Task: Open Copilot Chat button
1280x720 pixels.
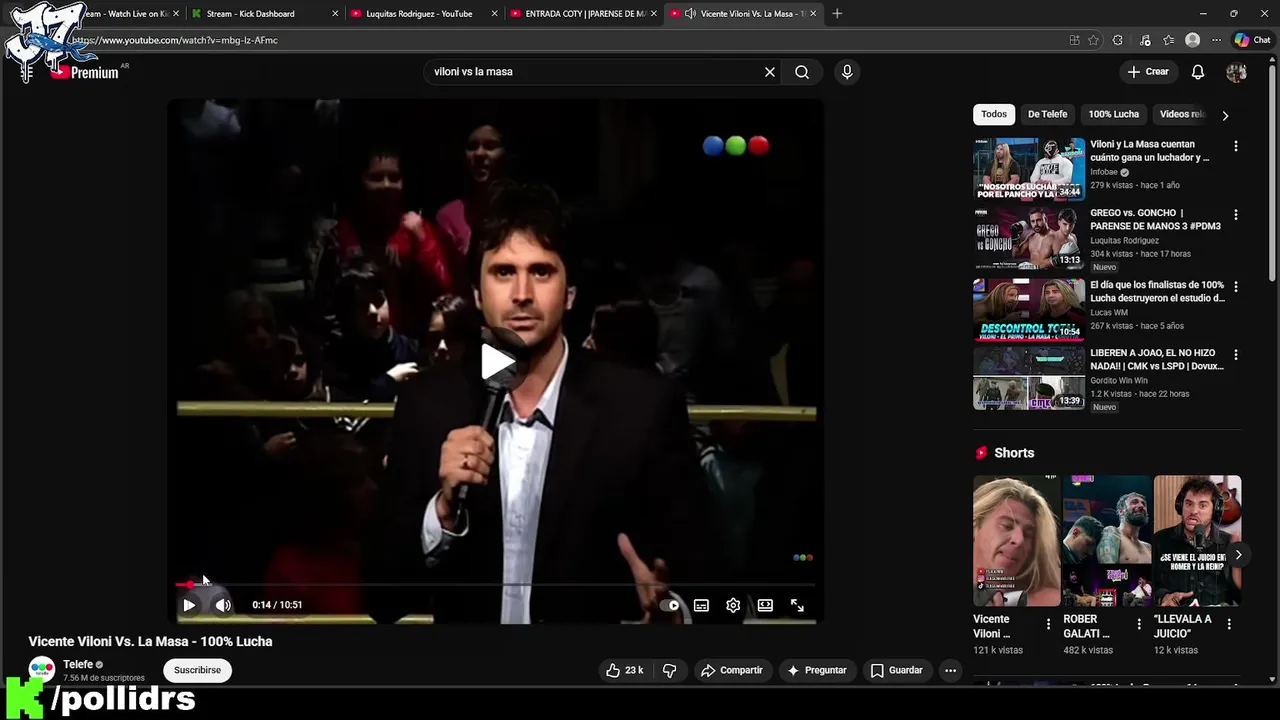Action: 1252,40
